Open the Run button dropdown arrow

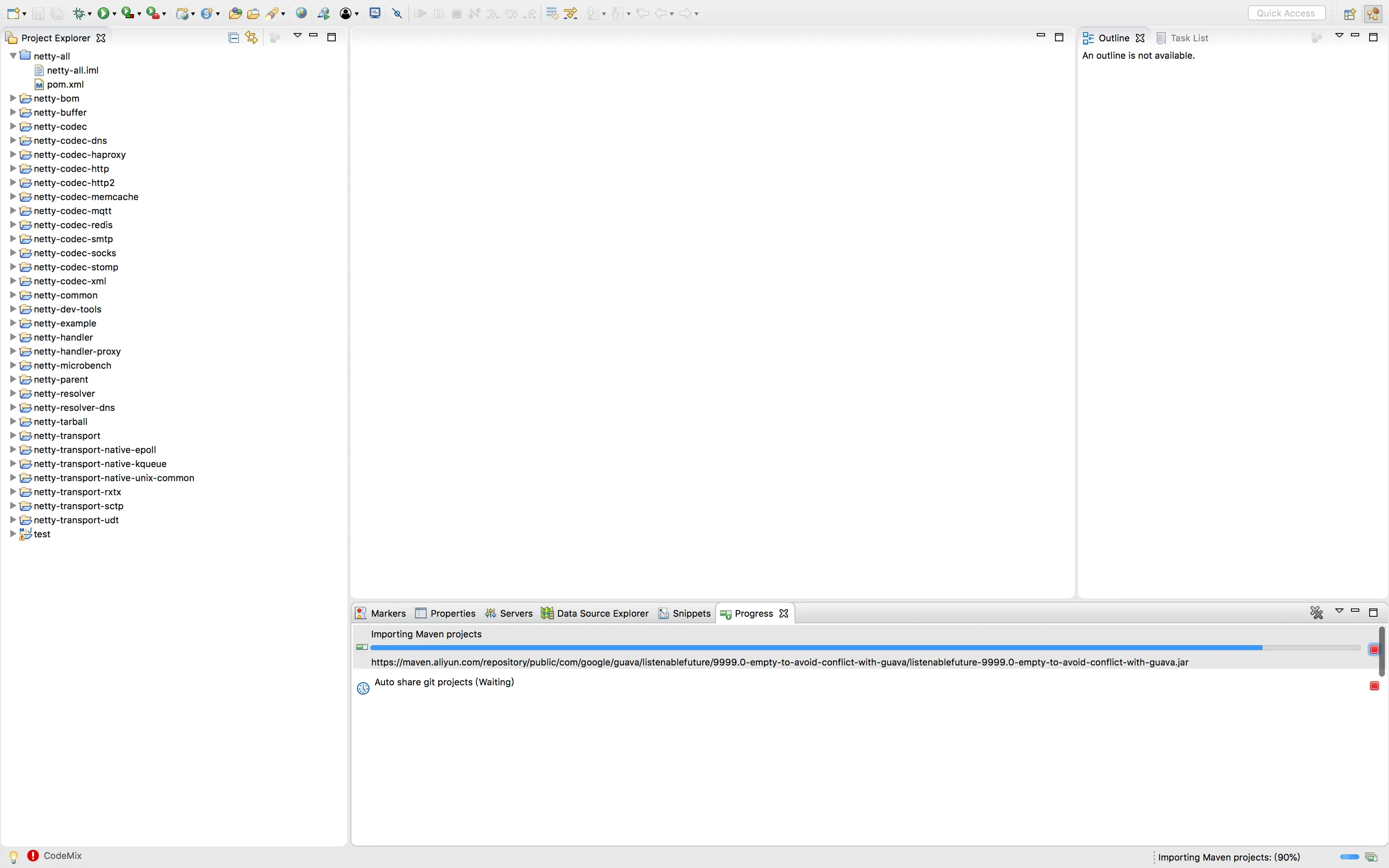114,14
